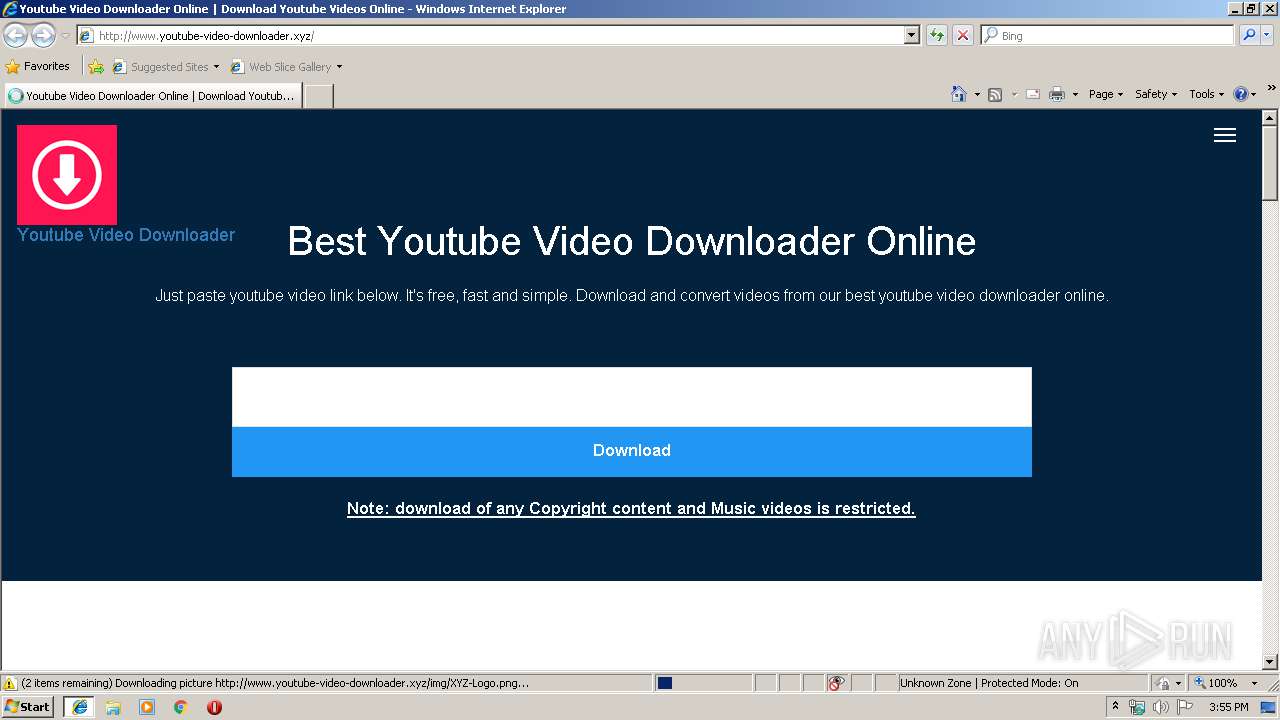This screenshot has width=1280, height=720.
Task: Click the Home icon in command bar
Action: [x=959, y=94]
